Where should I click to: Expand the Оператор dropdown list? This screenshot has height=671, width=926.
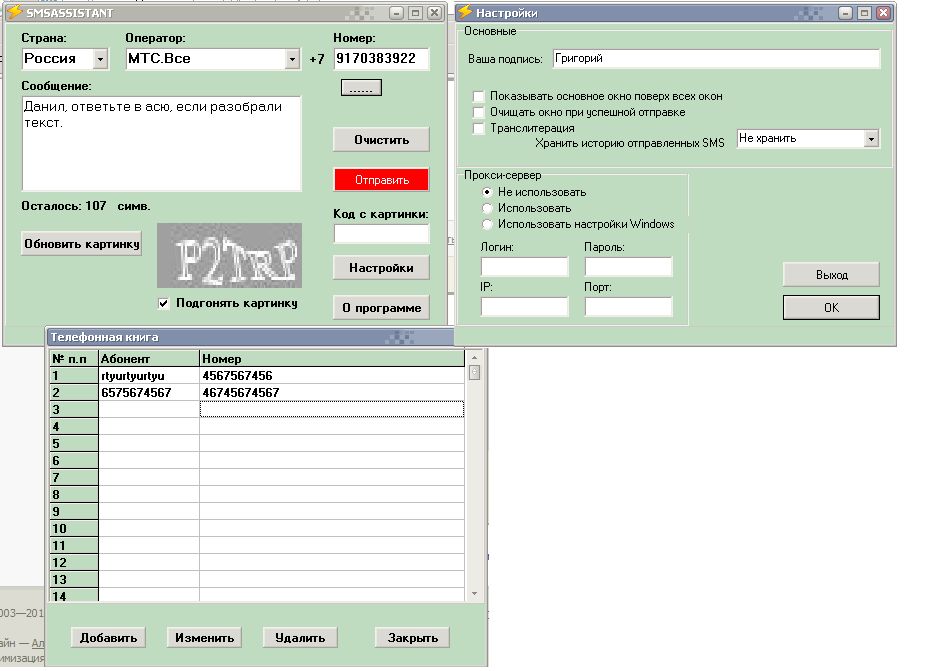pos(292,59)
